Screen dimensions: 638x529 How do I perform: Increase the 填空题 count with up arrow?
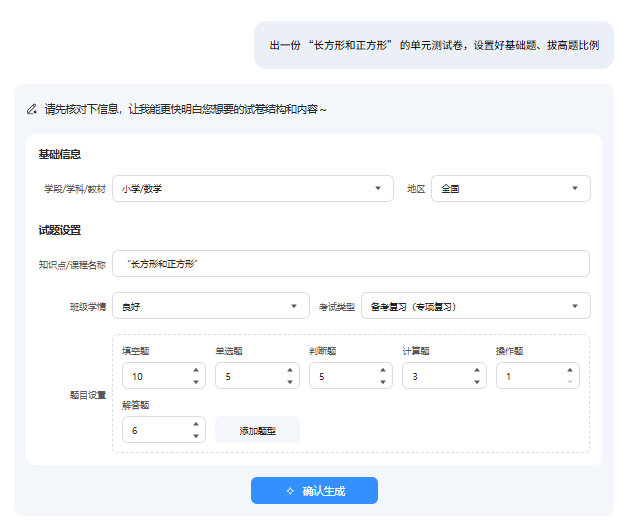click(196, 370)
